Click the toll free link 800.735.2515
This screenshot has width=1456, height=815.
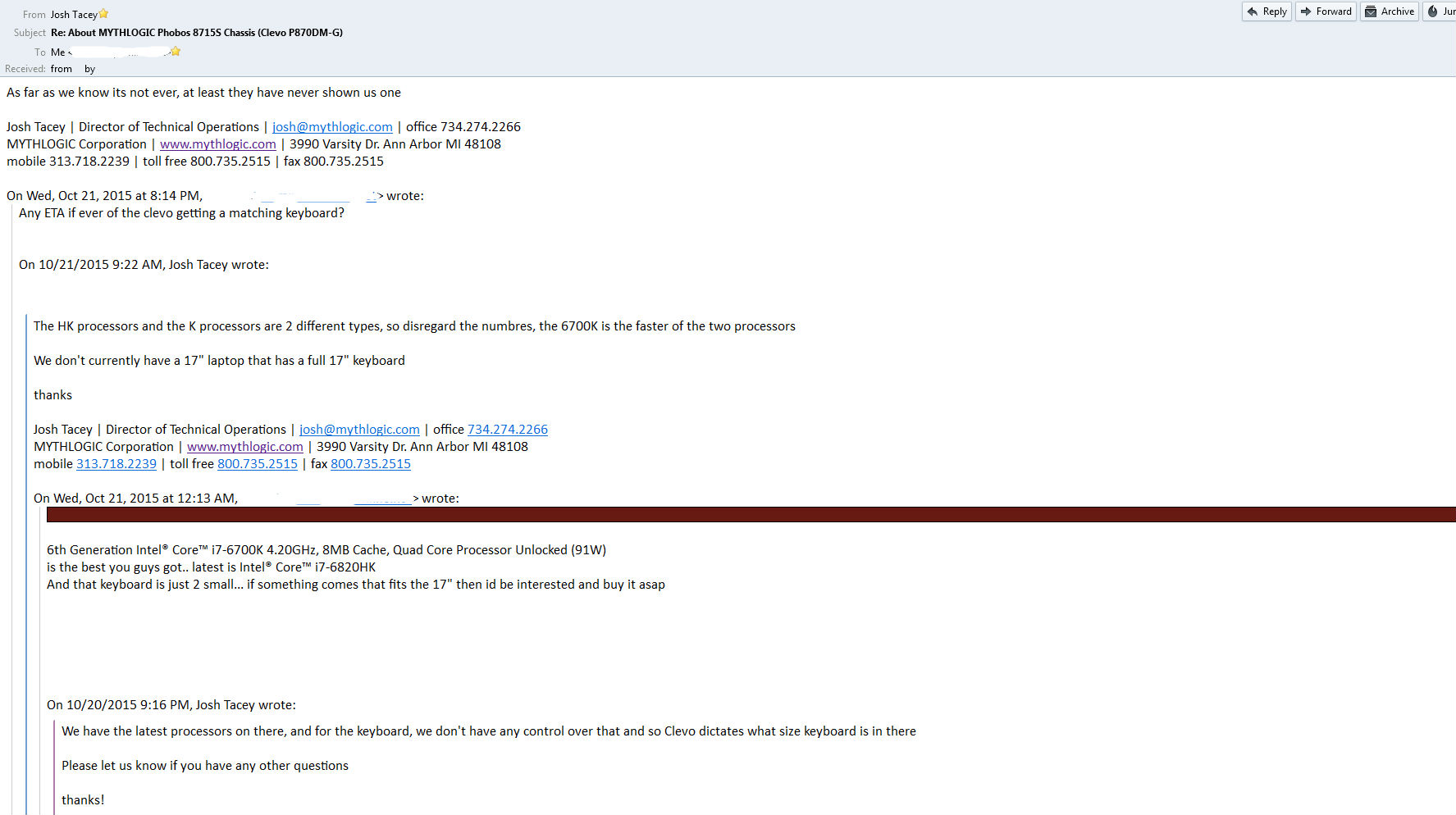(x=257, y=464)
